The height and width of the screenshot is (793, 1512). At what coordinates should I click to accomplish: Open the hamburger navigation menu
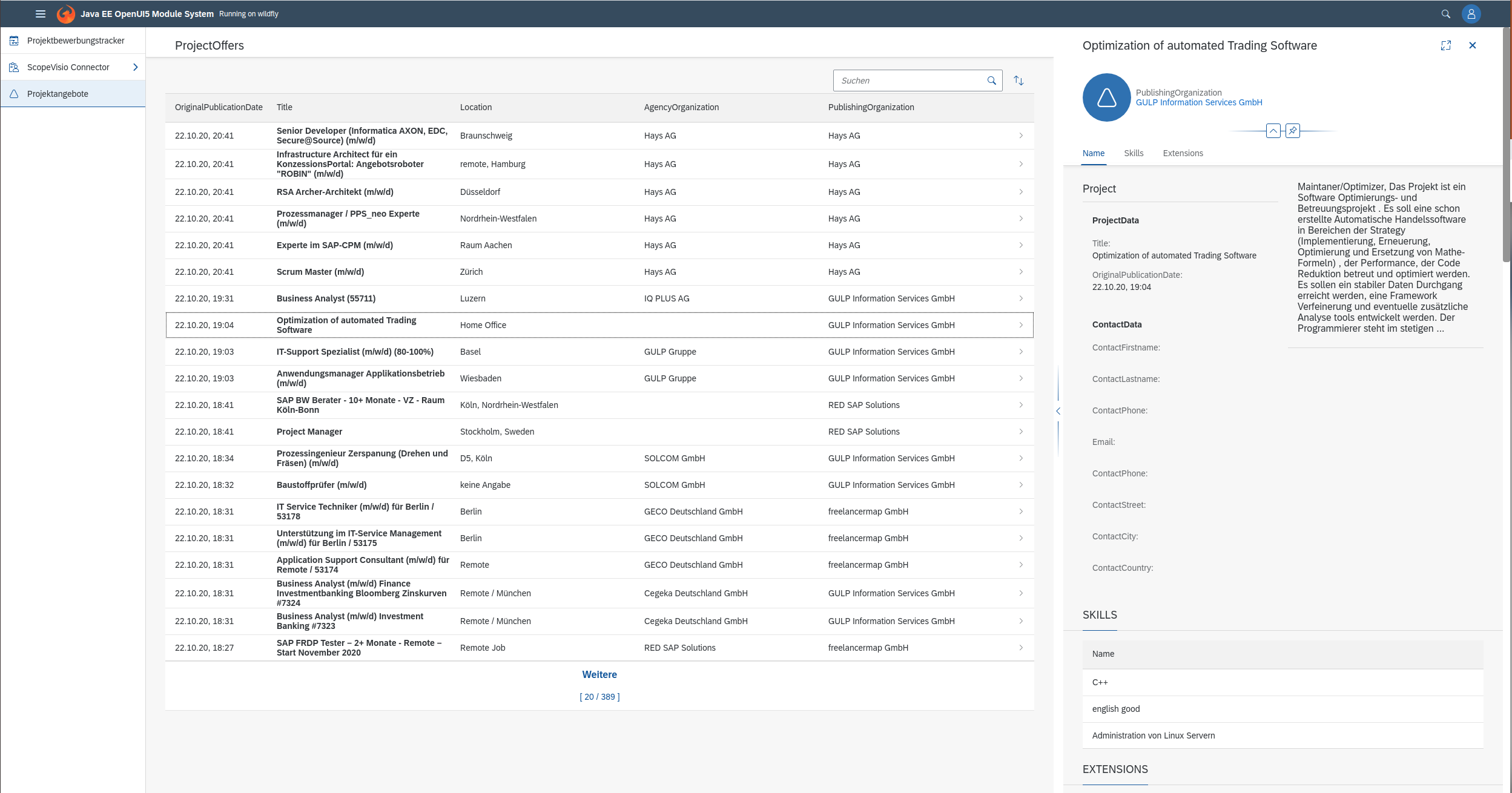41,14
